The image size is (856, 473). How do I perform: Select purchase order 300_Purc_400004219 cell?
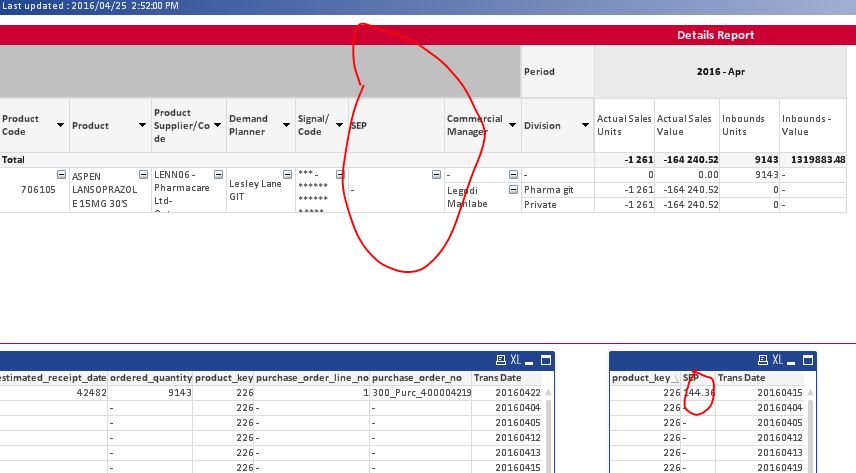click(x=421, y=393)
